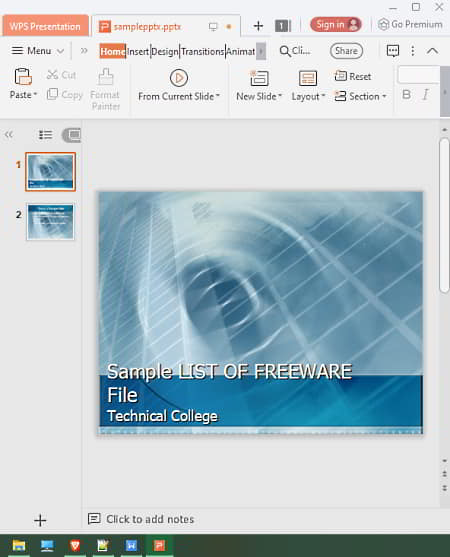450x557 pixels.
Task: Select the Format Painter tool
Action: pyautogui.click(x=105, y=89)
